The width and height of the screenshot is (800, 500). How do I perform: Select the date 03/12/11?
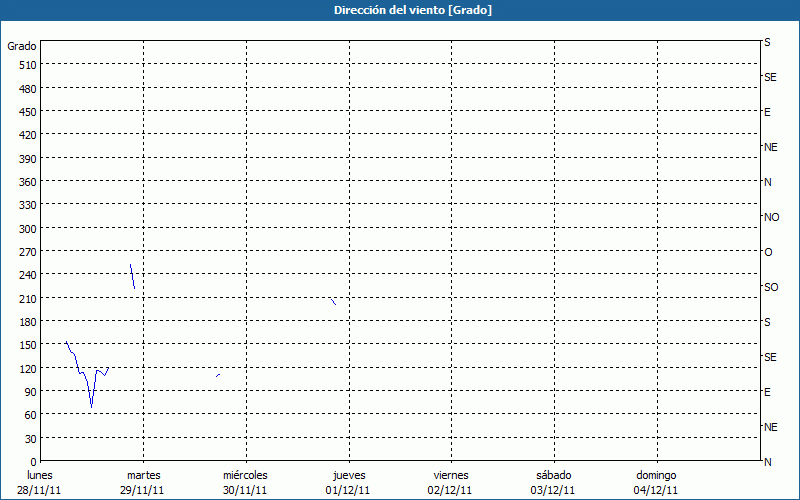click(553, 490)
